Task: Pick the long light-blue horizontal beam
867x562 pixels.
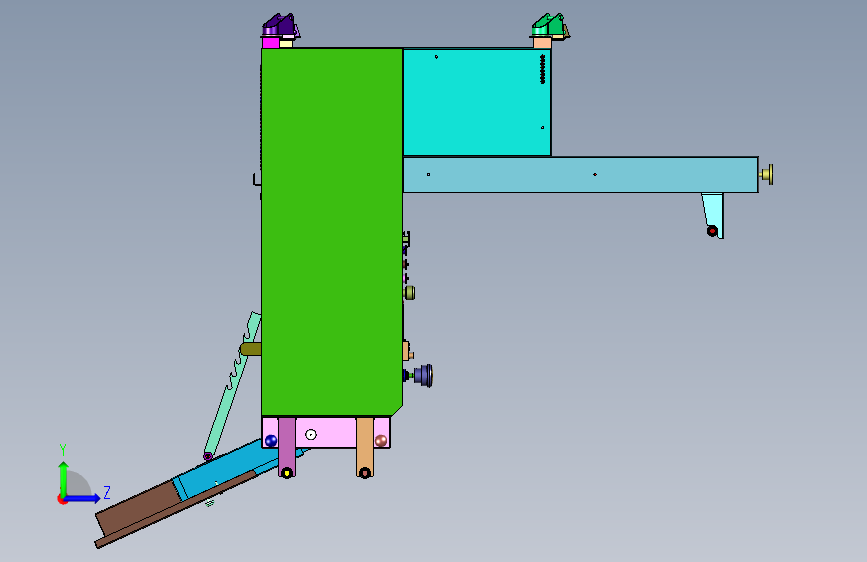Action: (581, 175)
